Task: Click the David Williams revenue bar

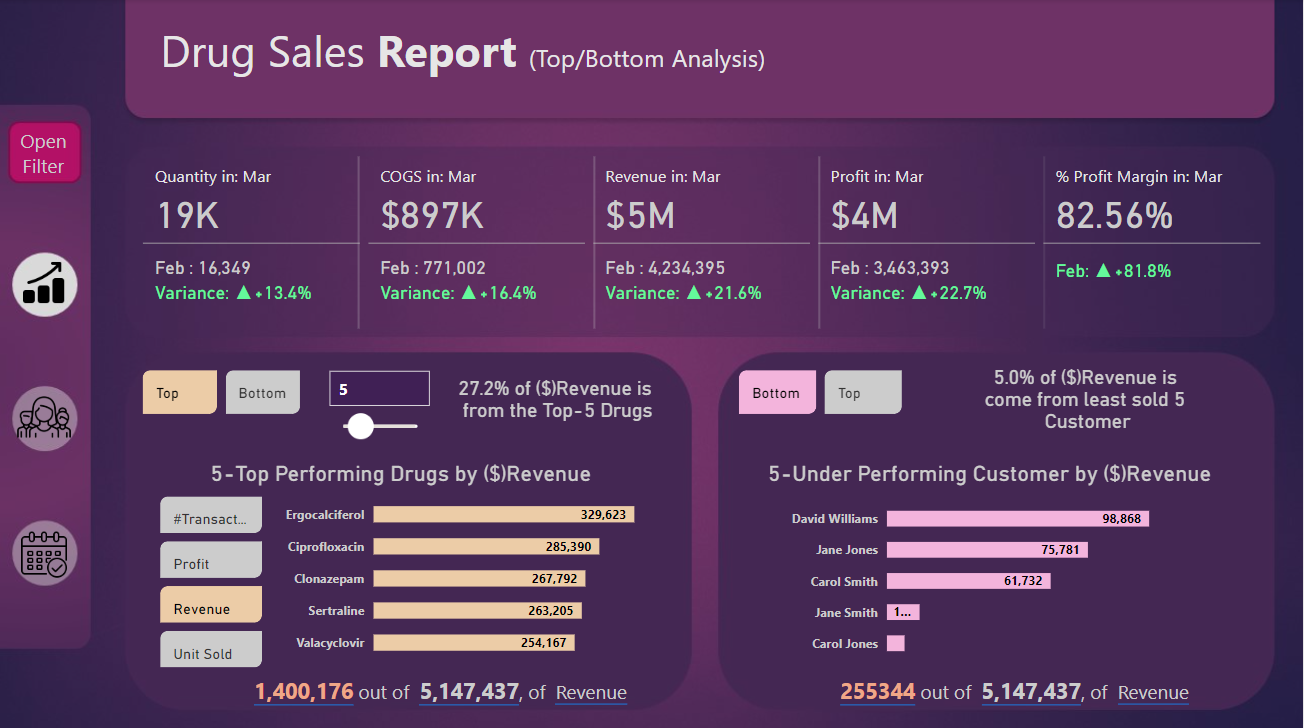Action: [x=1017, y=519]
